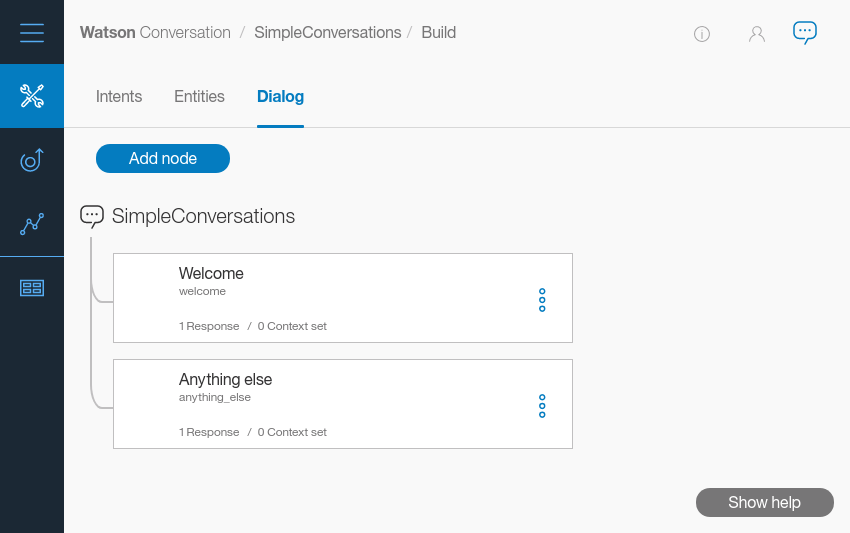
Task: Open the hamburger navigation menu
Action: (32, 32)
